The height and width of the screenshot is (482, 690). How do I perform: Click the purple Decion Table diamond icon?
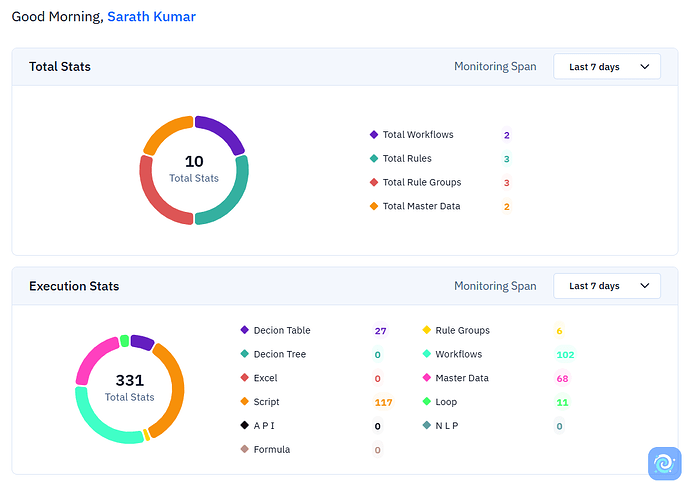[x=245, y=330]
